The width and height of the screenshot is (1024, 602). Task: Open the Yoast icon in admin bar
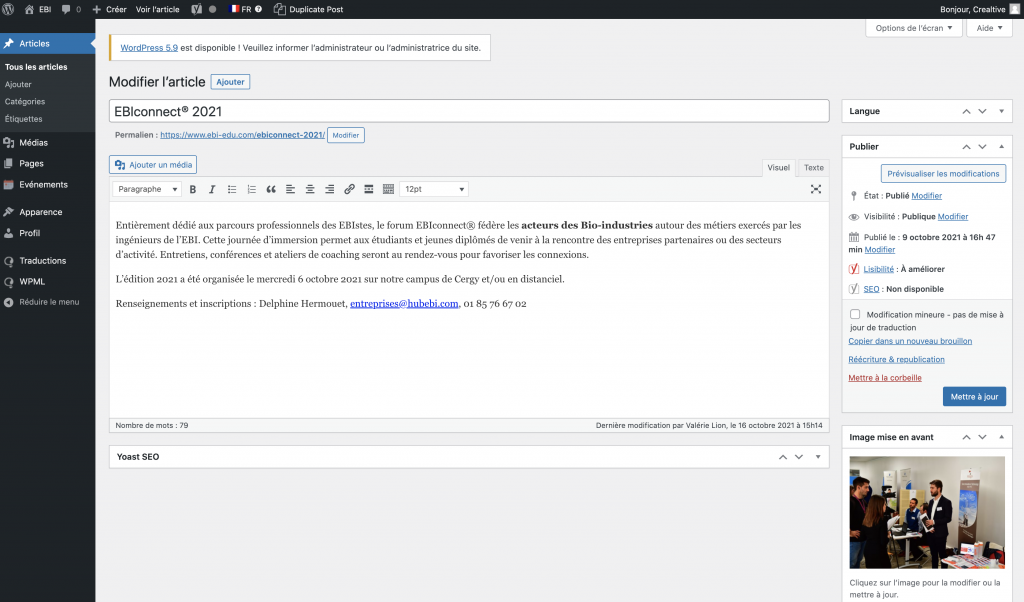pos(197,9)
